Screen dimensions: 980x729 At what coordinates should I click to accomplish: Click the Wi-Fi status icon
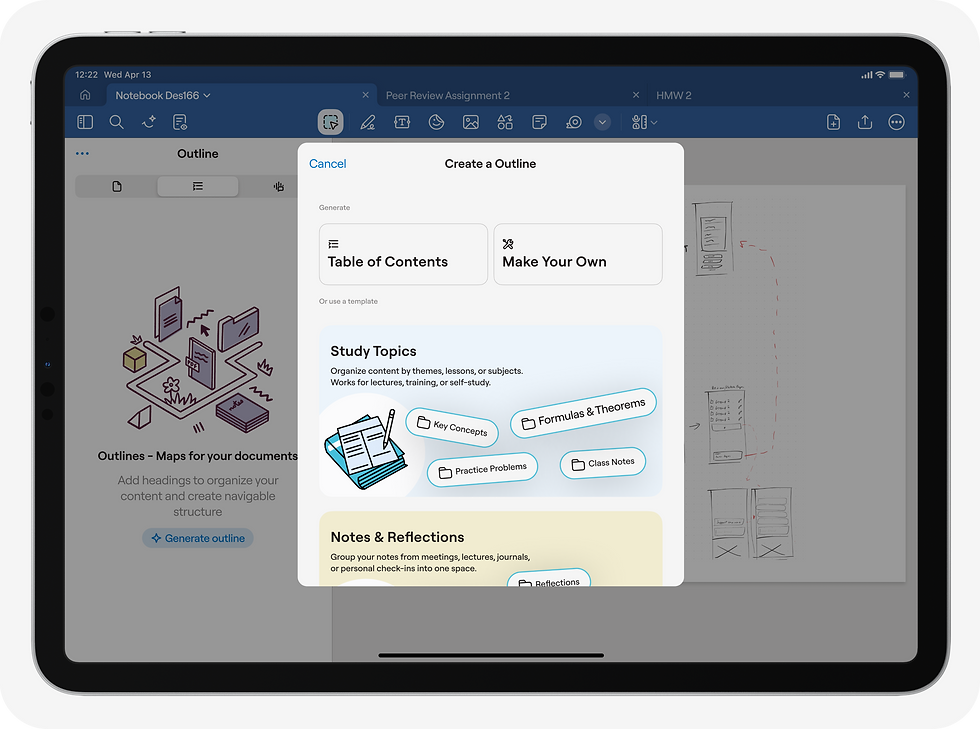click(880, 74)
